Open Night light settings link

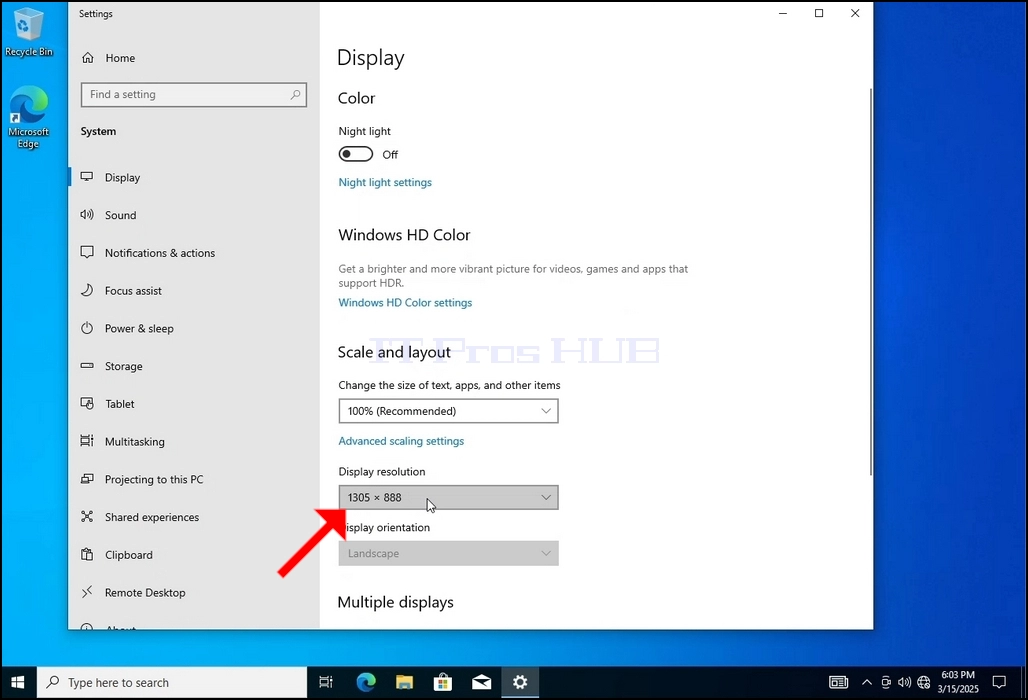pyautogui.click(x=385, y=182)
